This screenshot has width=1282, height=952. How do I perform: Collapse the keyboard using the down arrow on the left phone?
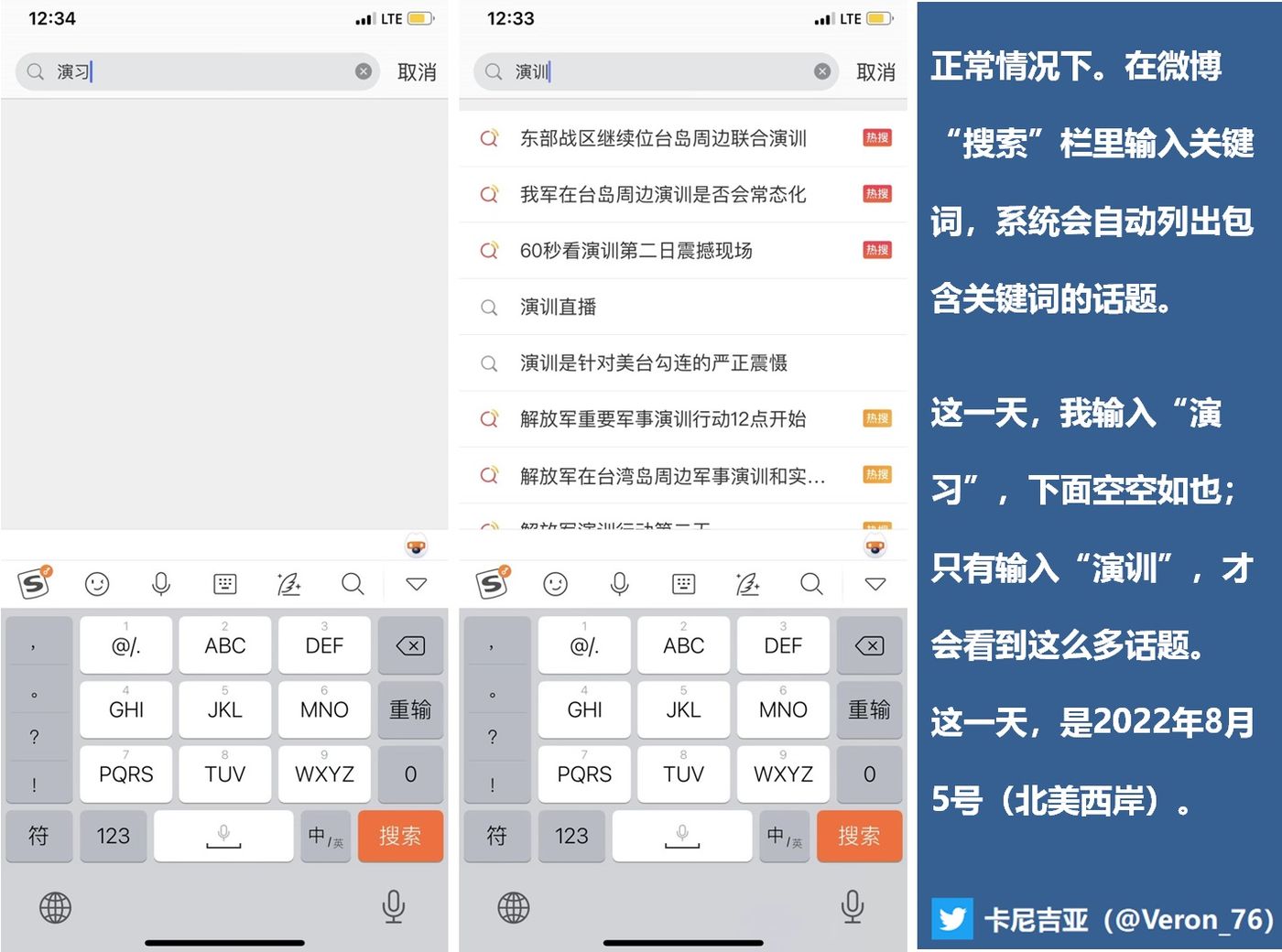tap(417, 584)
